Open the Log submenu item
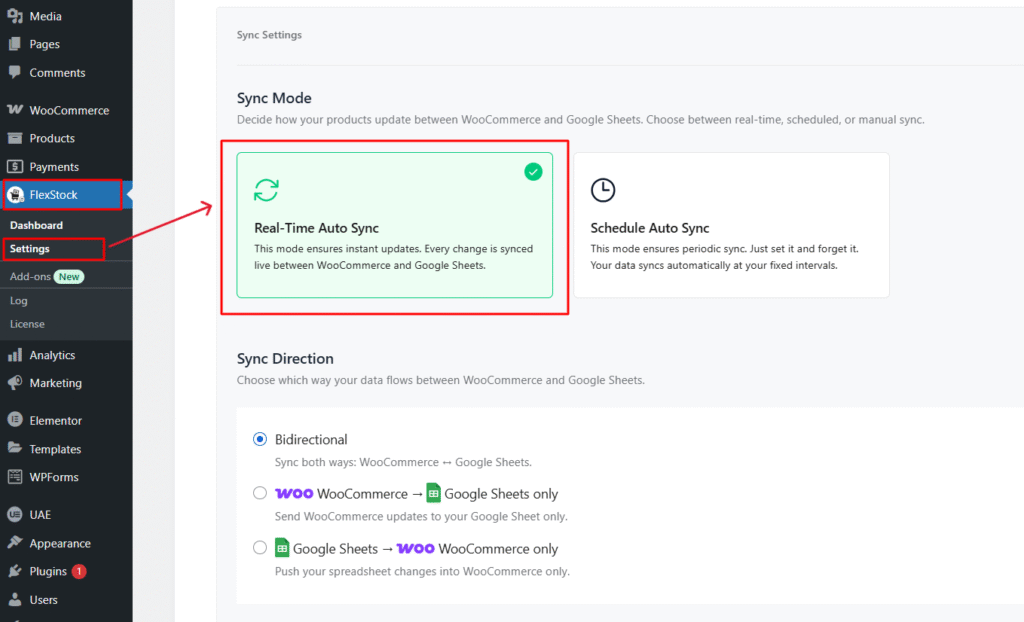 [x=18, y=301]
